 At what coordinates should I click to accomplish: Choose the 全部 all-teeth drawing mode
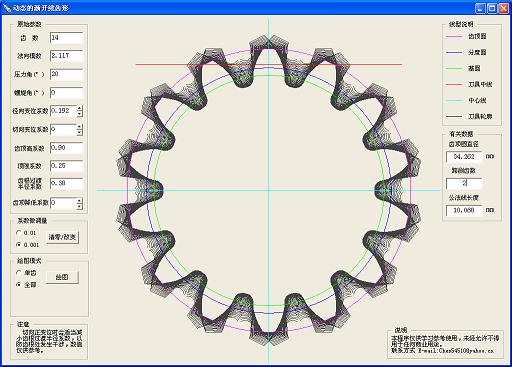[x=19, y=285]
